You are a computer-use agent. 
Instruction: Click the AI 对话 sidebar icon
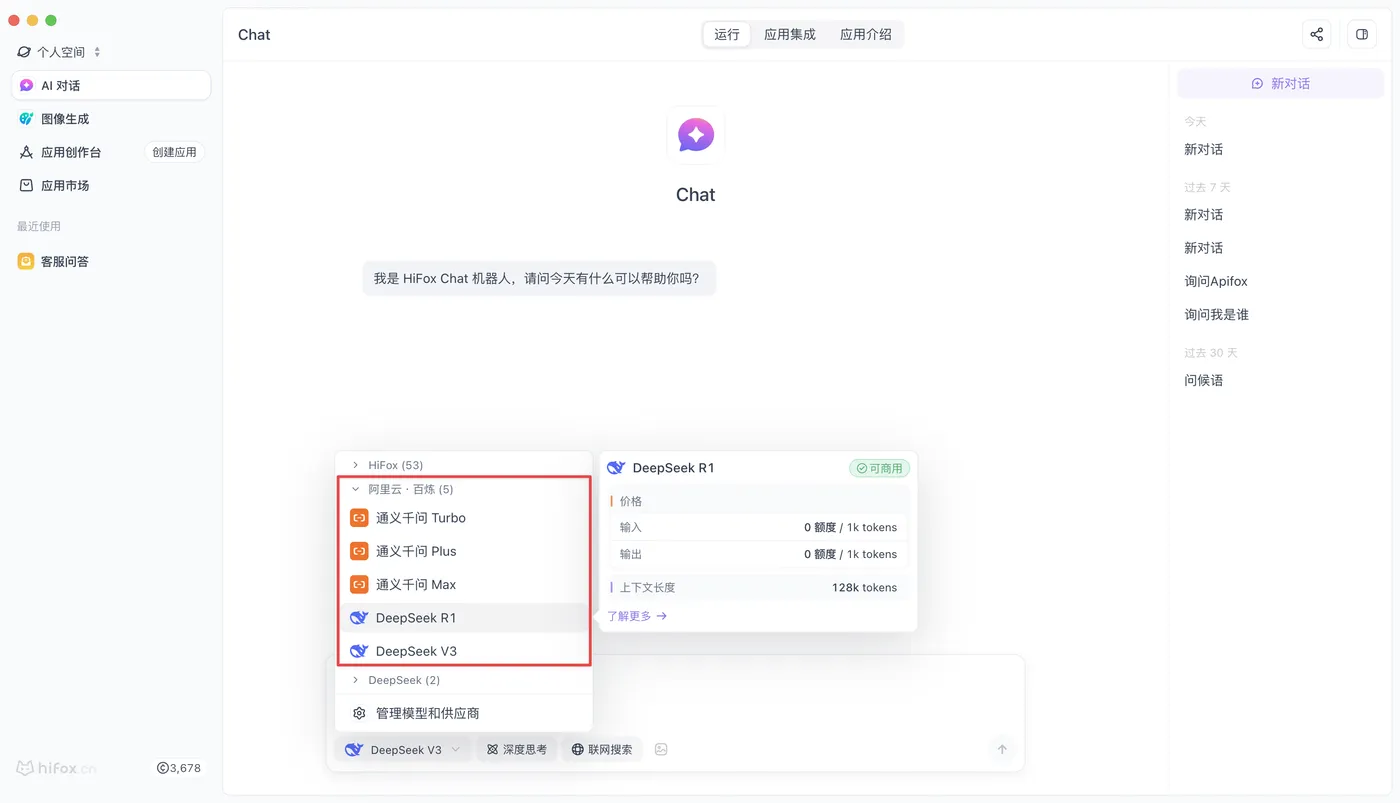[x=27, y=86]
